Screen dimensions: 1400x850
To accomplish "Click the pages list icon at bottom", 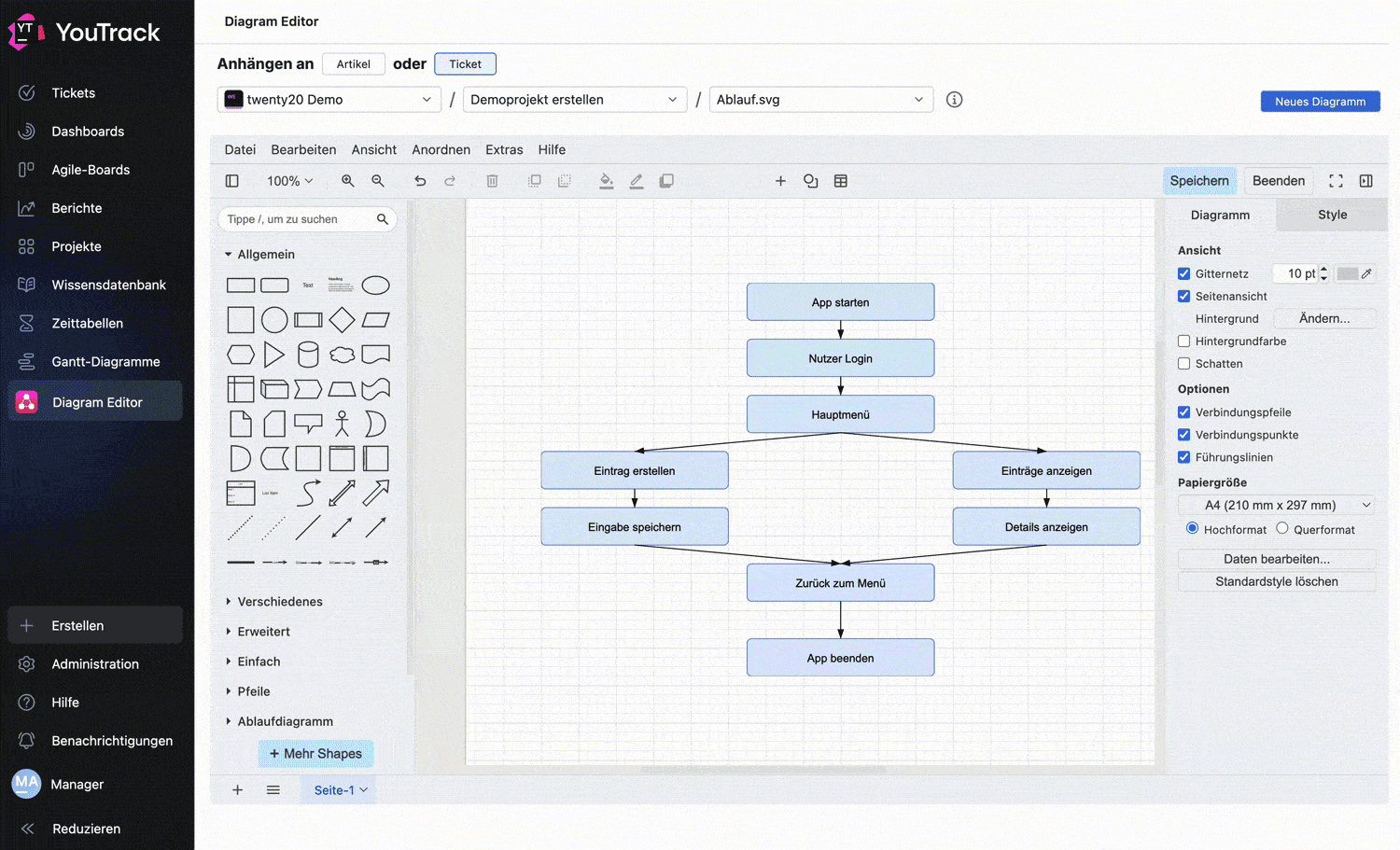I will (273, 790).
